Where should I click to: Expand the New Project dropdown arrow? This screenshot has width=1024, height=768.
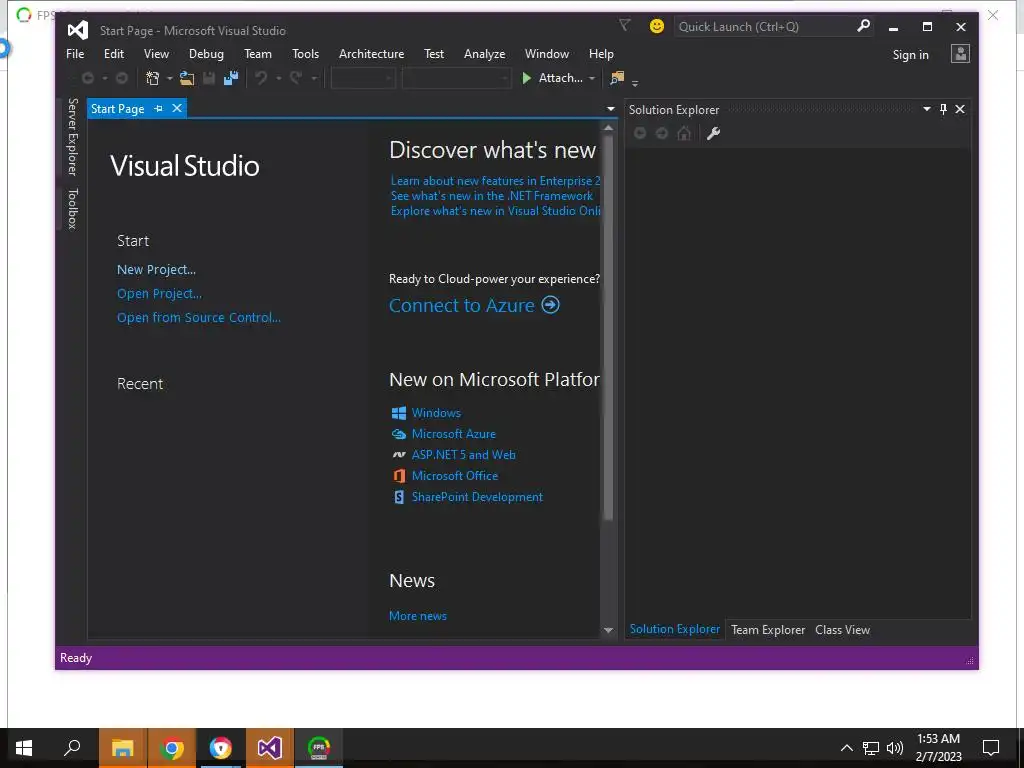[169, 78]
